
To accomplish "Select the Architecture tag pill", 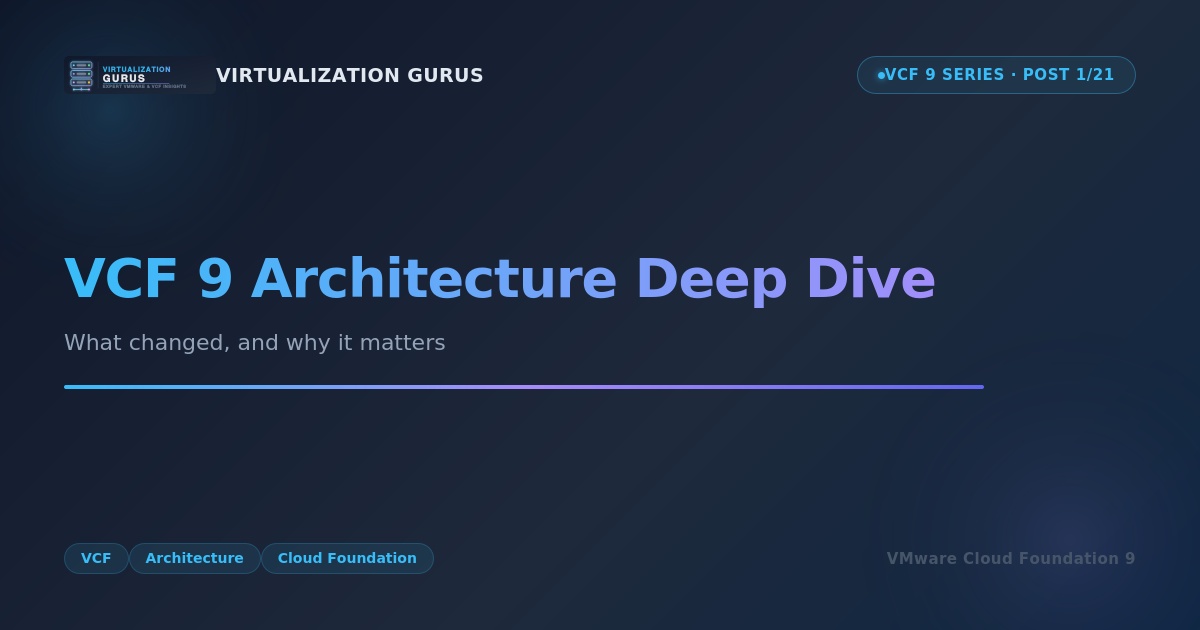I will point(195,558).
